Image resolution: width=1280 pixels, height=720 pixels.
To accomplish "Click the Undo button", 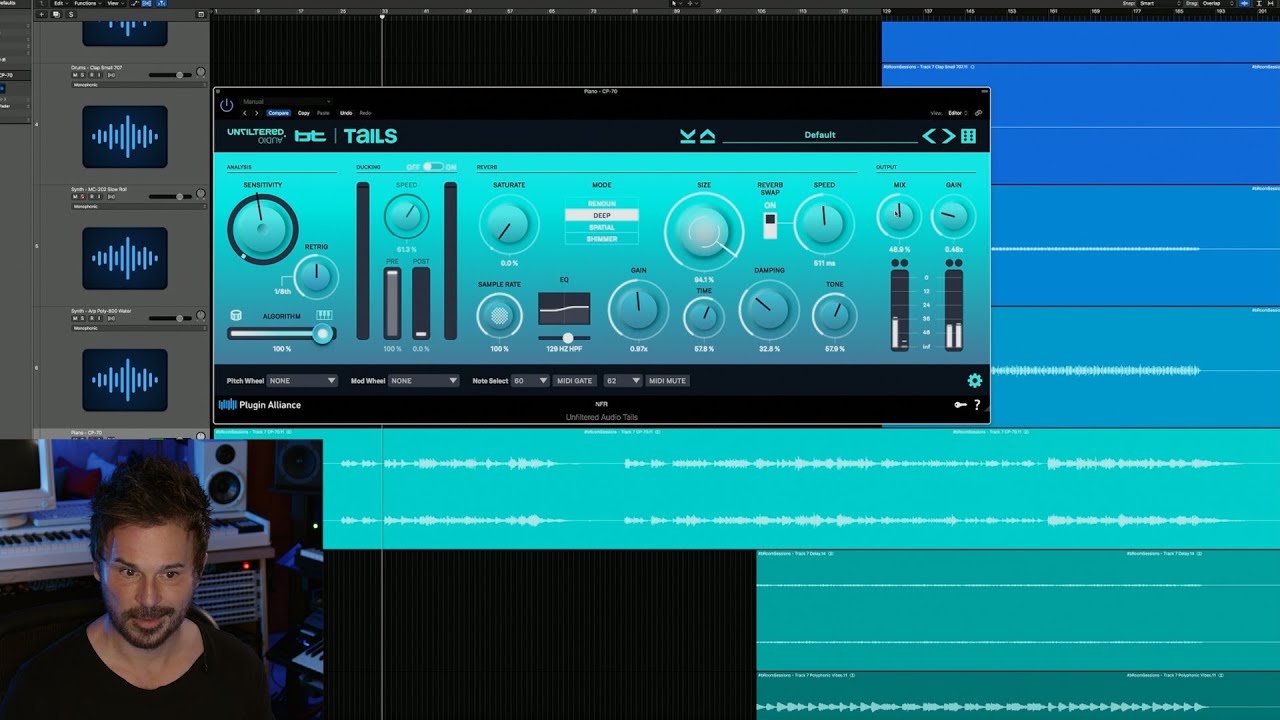I will pyautogui.click(x=346, y=113).
